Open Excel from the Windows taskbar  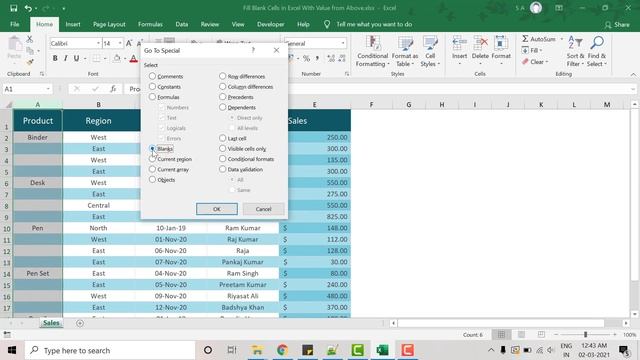(382, 350)
